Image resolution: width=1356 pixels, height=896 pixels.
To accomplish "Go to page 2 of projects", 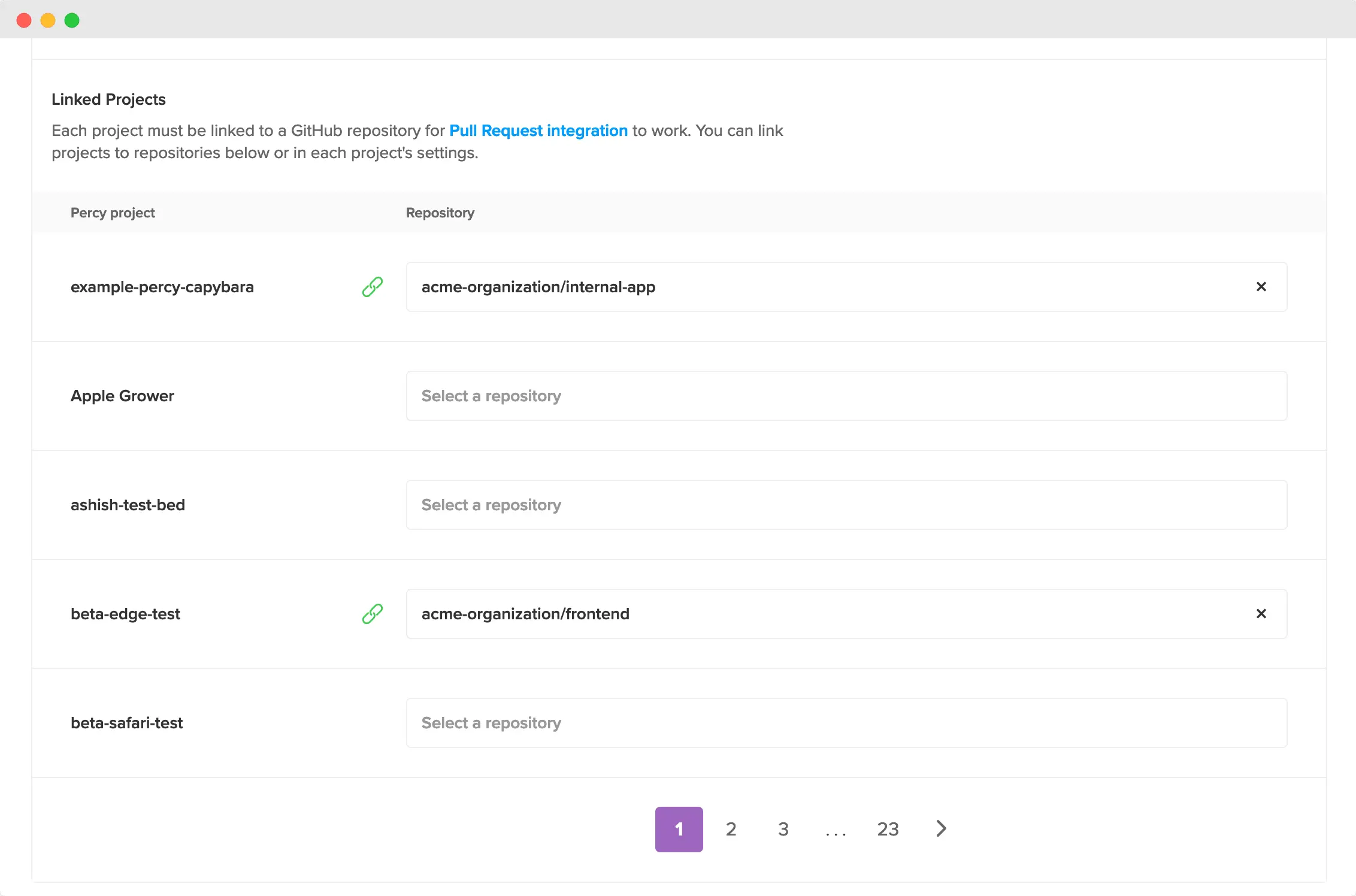I will (x=731, y=829).
